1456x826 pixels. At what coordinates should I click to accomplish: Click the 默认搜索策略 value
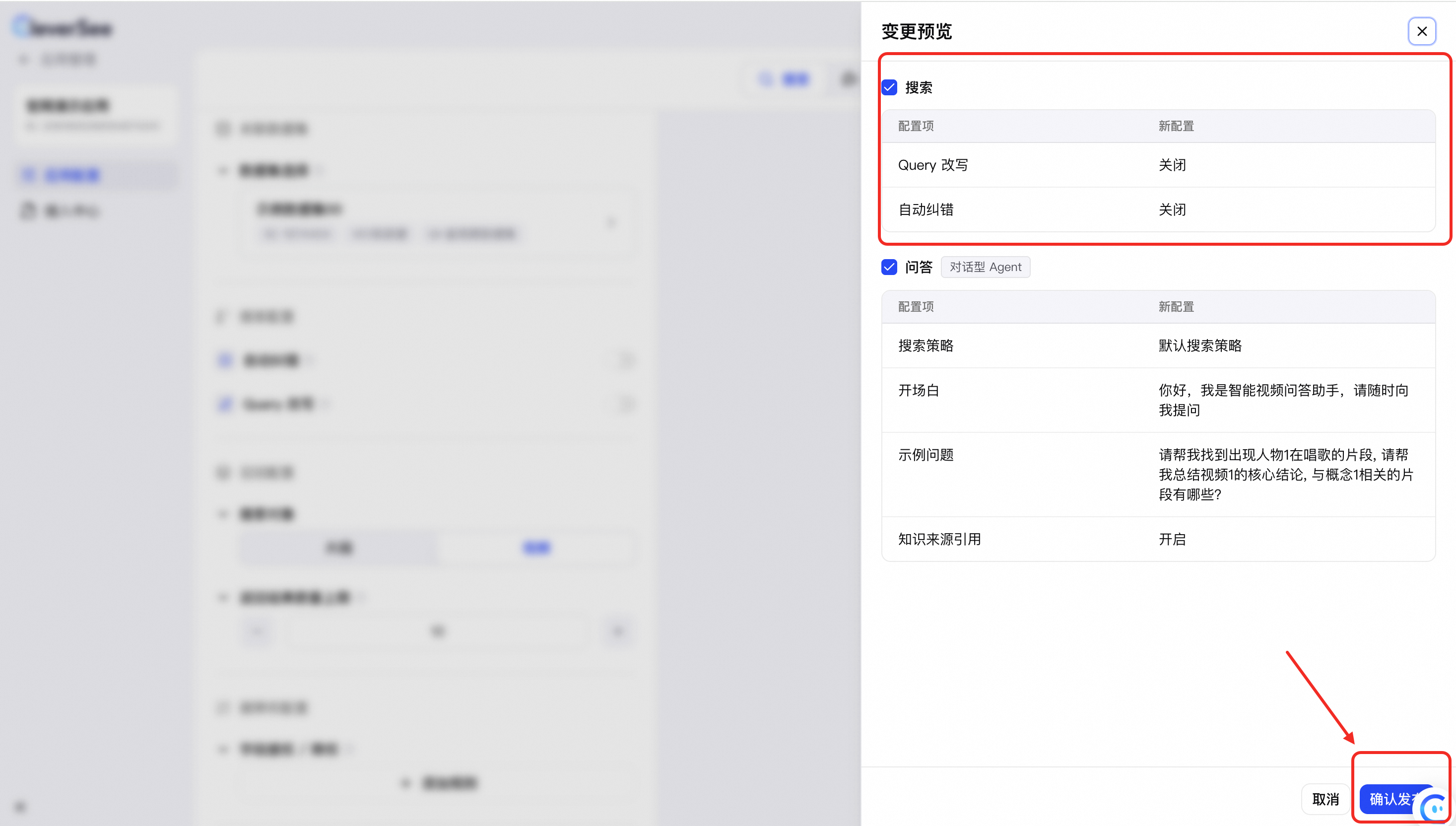1200,345
